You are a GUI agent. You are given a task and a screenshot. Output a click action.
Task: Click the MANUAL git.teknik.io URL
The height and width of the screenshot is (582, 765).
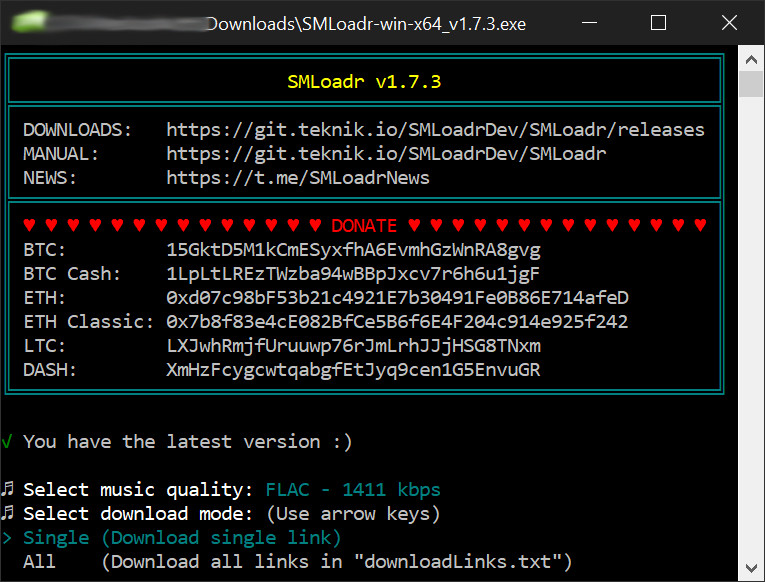pyautogui.click(x=386, y=154)
